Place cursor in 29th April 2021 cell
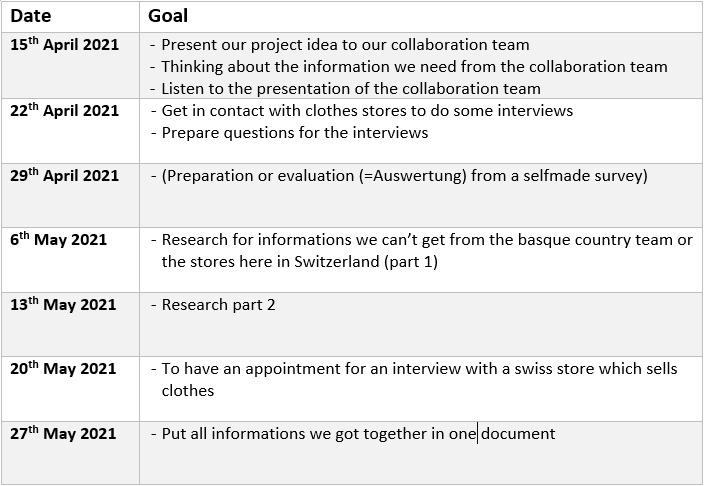 [64, 176]
